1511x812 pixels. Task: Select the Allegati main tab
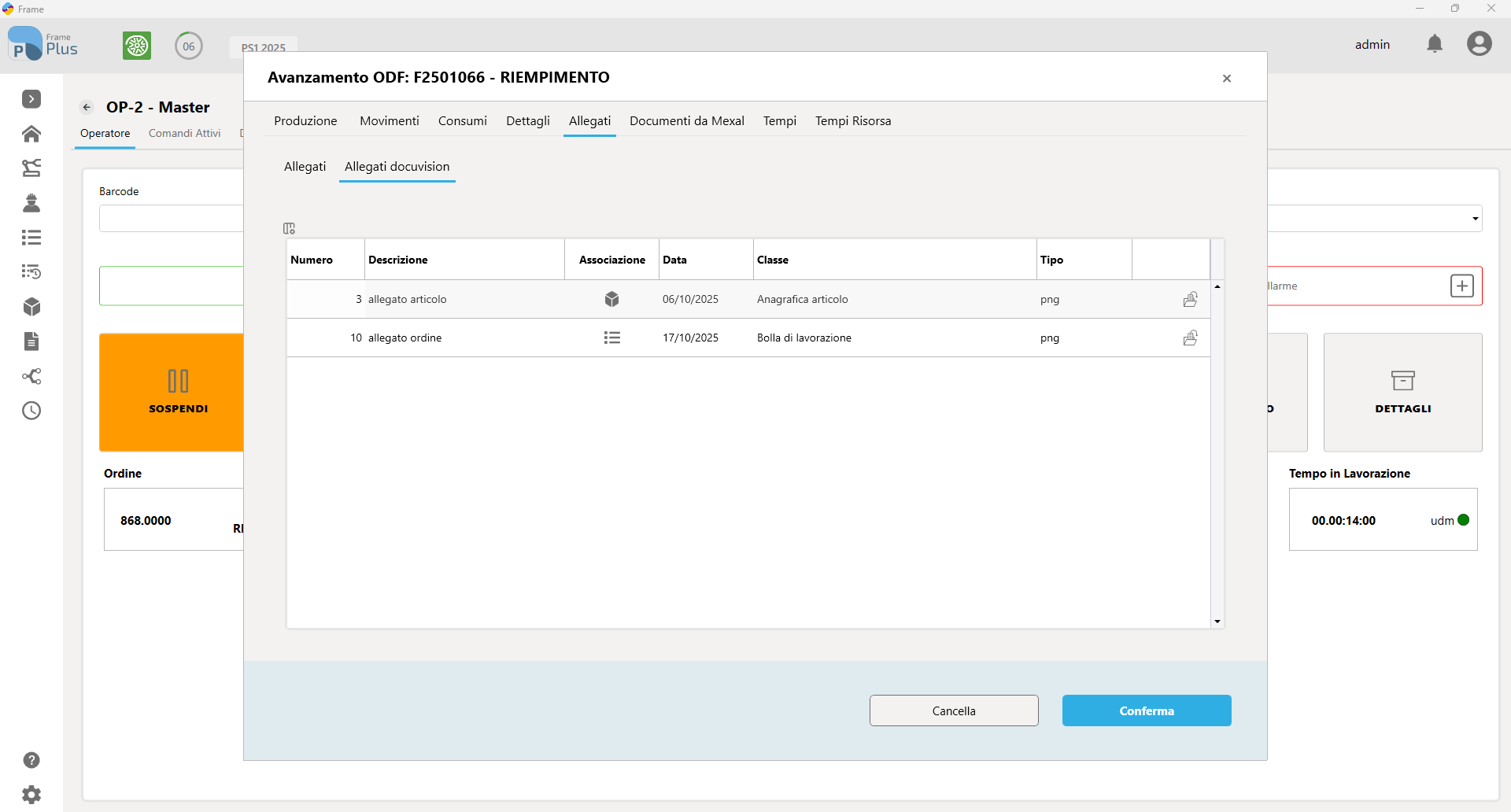(x=589, y=120)
